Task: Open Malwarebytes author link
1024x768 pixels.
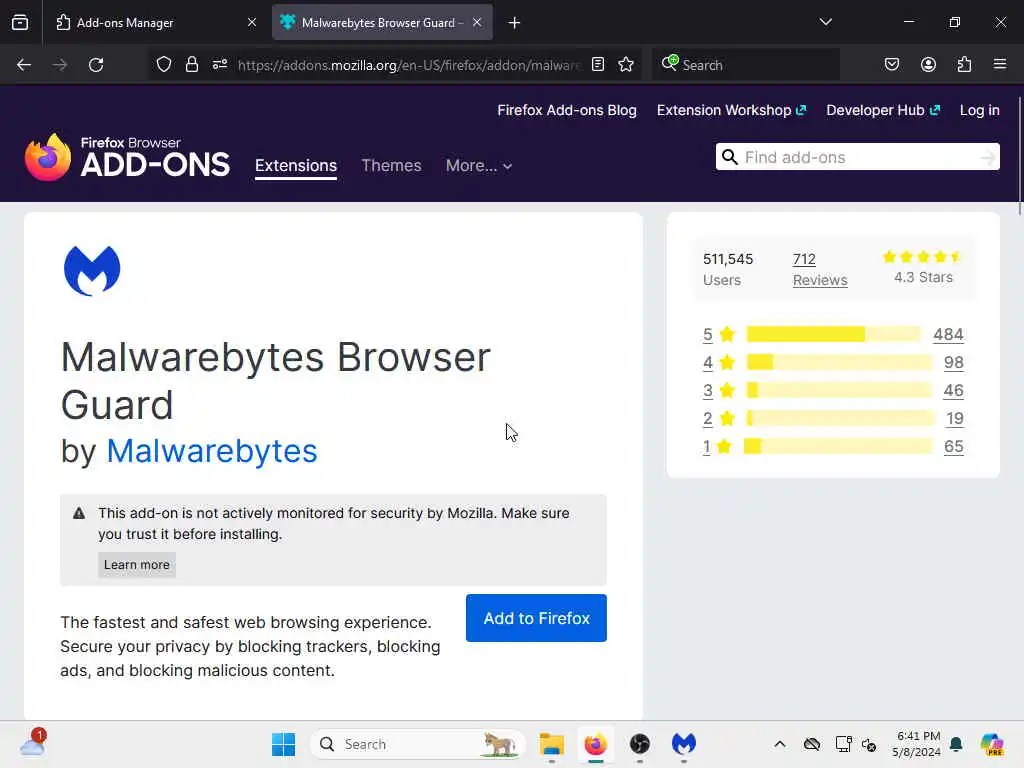Action: [x=212, y=451]
